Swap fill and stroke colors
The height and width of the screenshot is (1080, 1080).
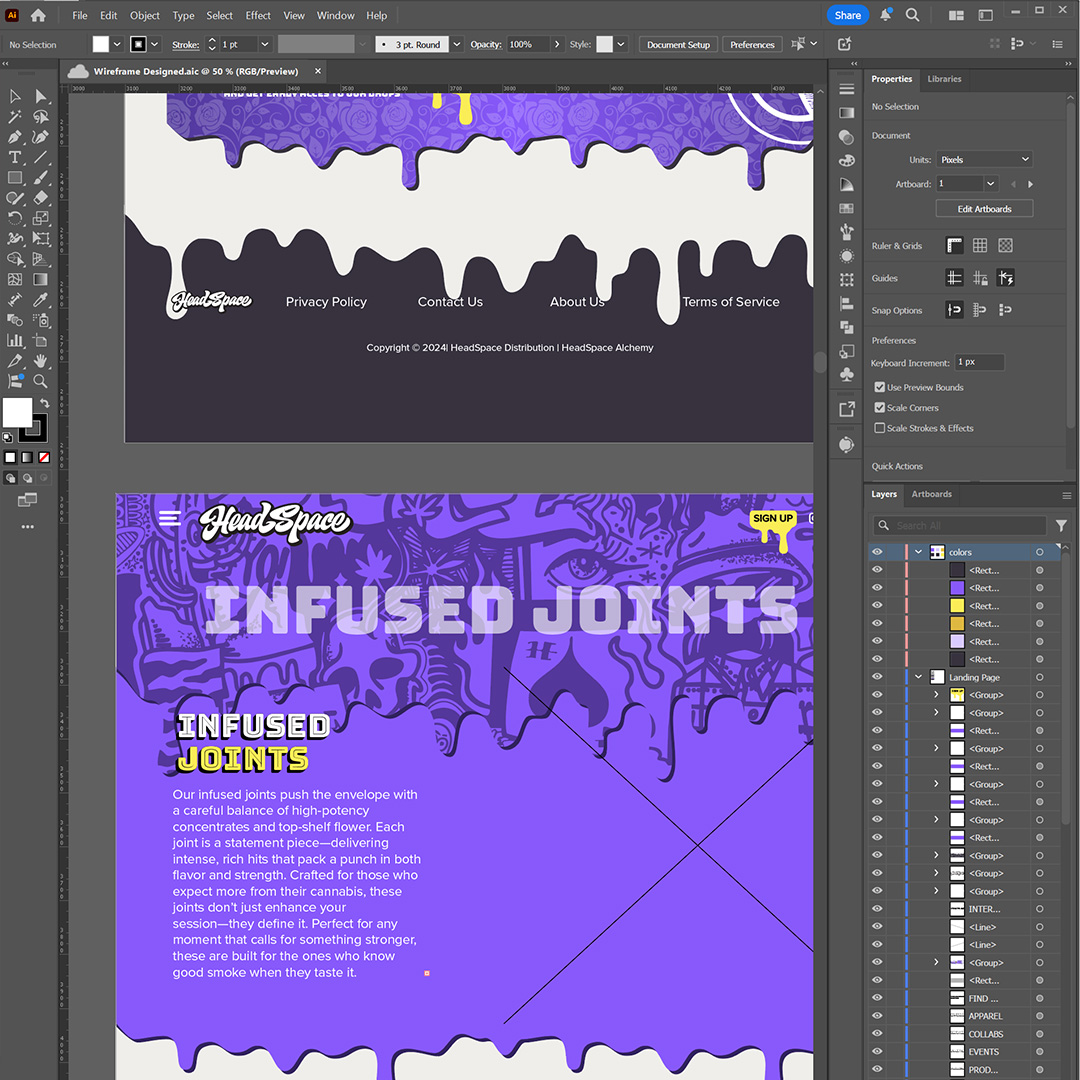pos(44,403)
